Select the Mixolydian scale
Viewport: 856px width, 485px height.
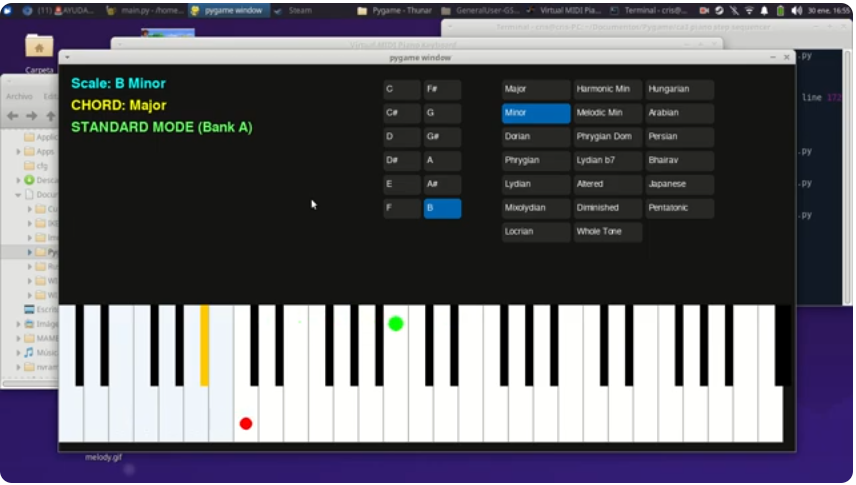[x=536, y=208]
